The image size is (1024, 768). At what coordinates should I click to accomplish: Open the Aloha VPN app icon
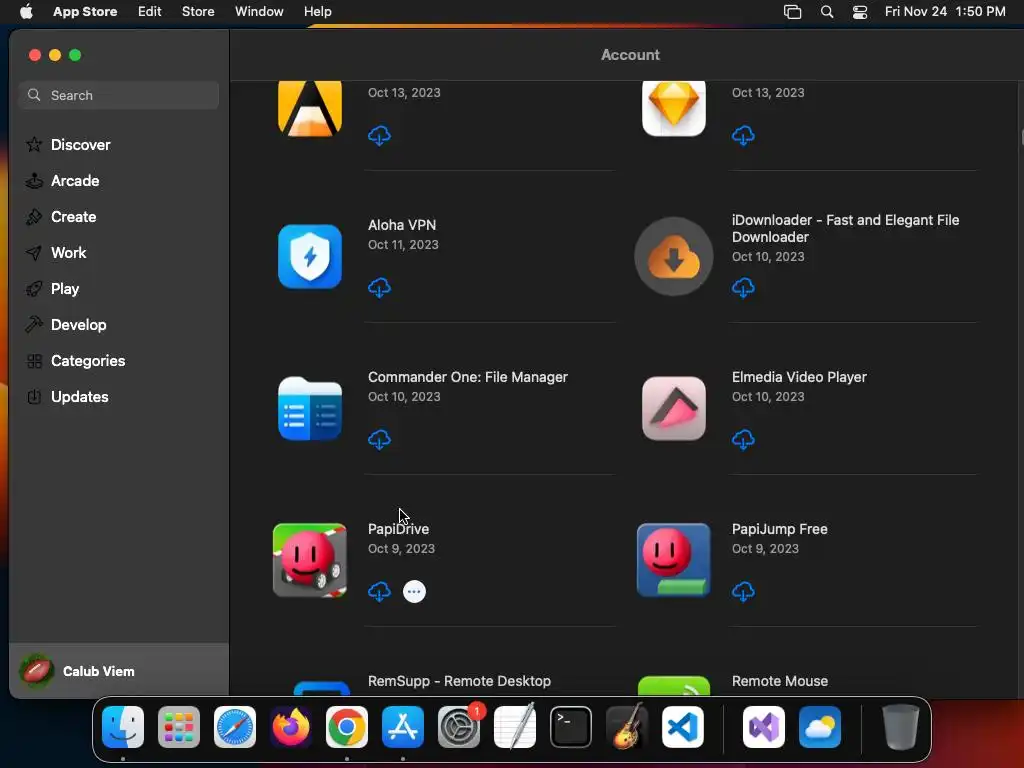pos(310,257)
